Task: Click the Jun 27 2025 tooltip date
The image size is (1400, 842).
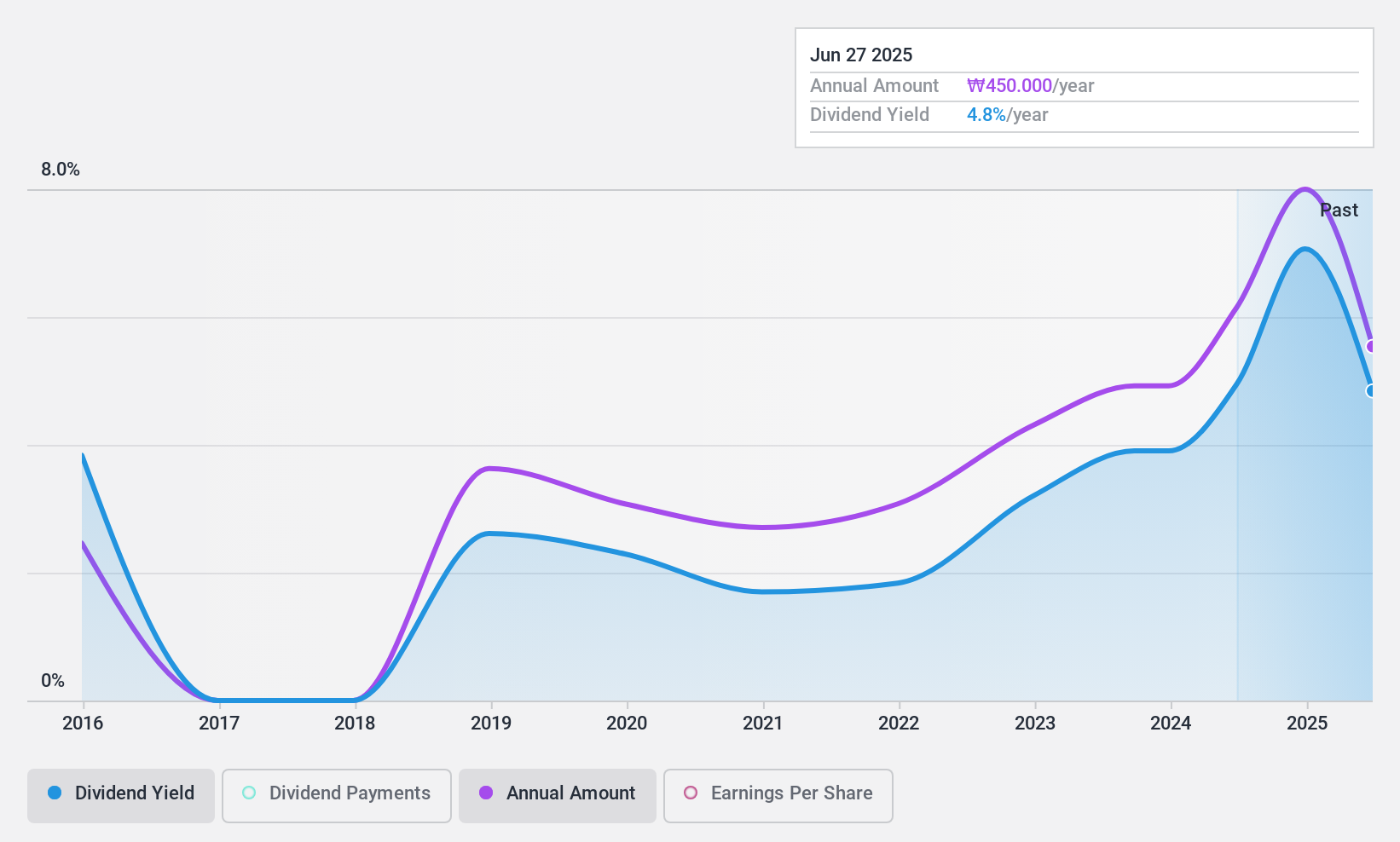Action: pos(861,55)
